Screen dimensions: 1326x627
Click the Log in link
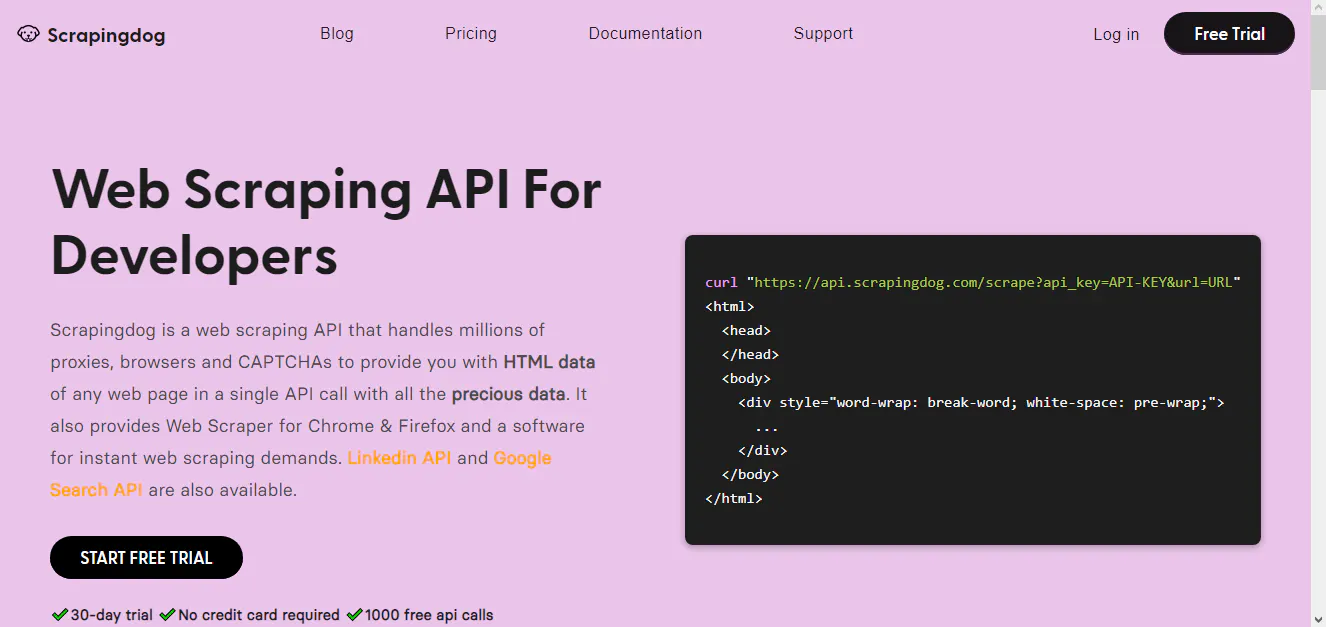pos(1116,34)
